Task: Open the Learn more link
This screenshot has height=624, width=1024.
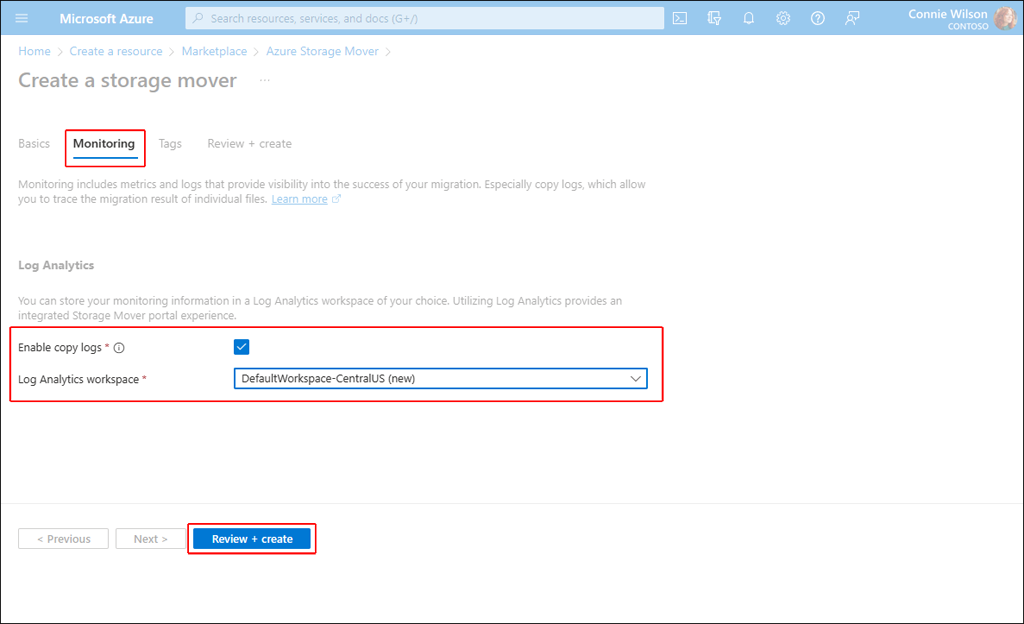Action: coord(299,199)
